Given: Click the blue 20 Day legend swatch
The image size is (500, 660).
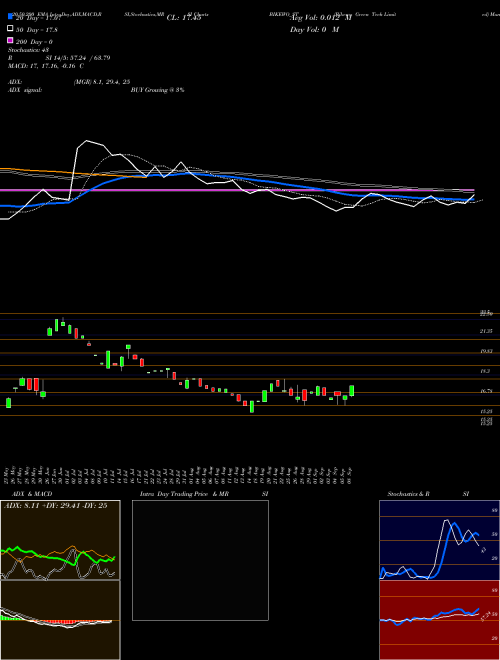Looking at the screenshot, I should [10, 17].
